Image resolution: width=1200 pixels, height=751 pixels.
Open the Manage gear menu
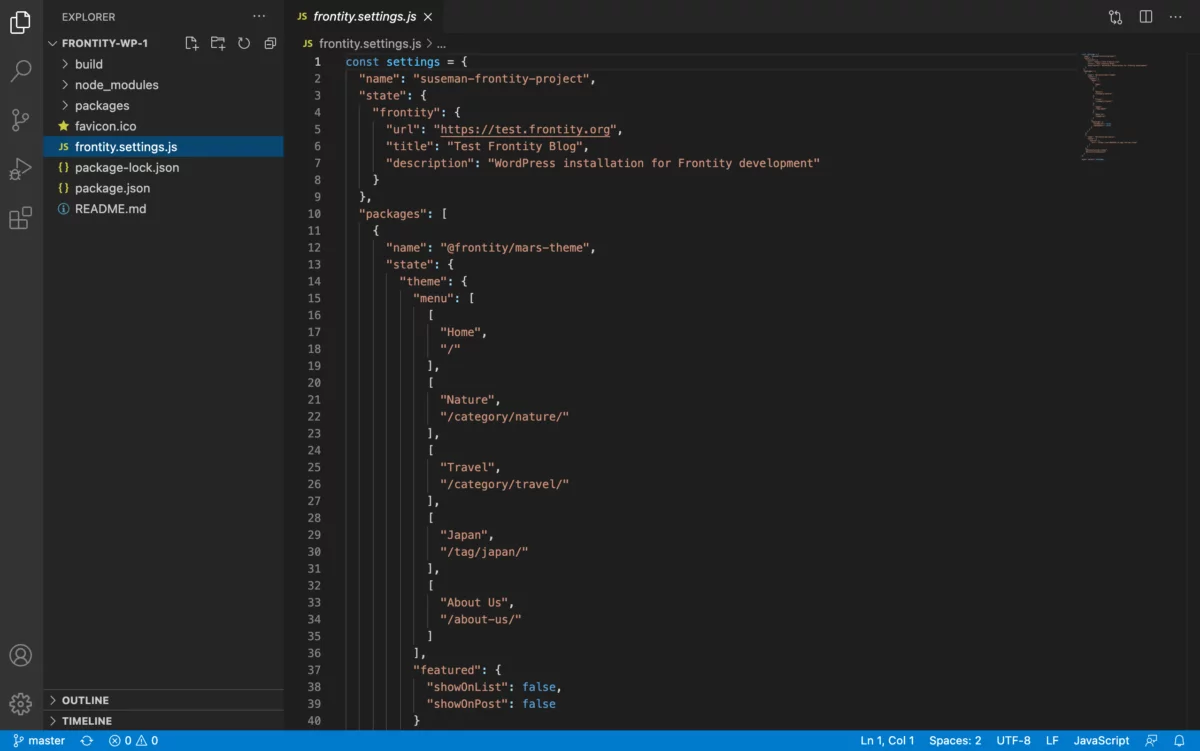click(x=21, y=704)
